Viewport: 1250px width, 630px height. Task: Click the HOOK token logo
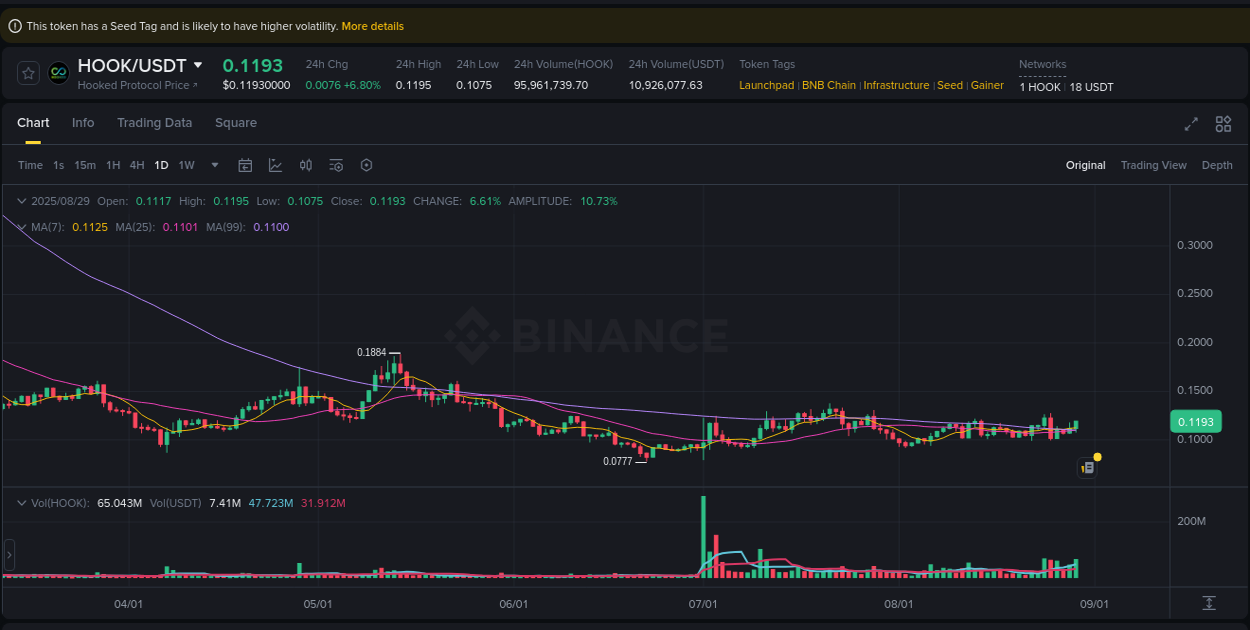tap(57, 72)
